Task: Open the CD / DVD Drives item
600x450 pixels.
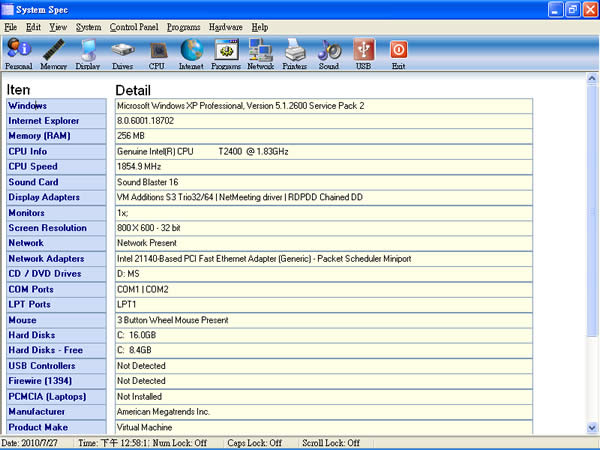Action: click(x=56, y=274)
